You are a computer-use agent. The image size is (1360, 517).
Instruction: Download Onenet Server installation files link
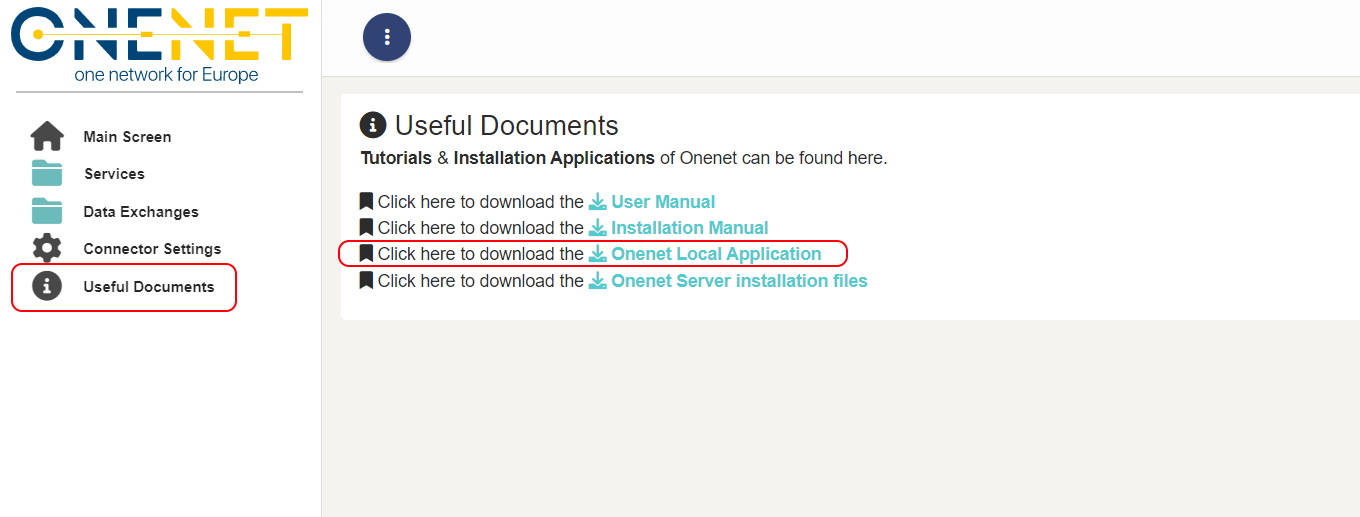pyautogui.click(x=739, y=281)
